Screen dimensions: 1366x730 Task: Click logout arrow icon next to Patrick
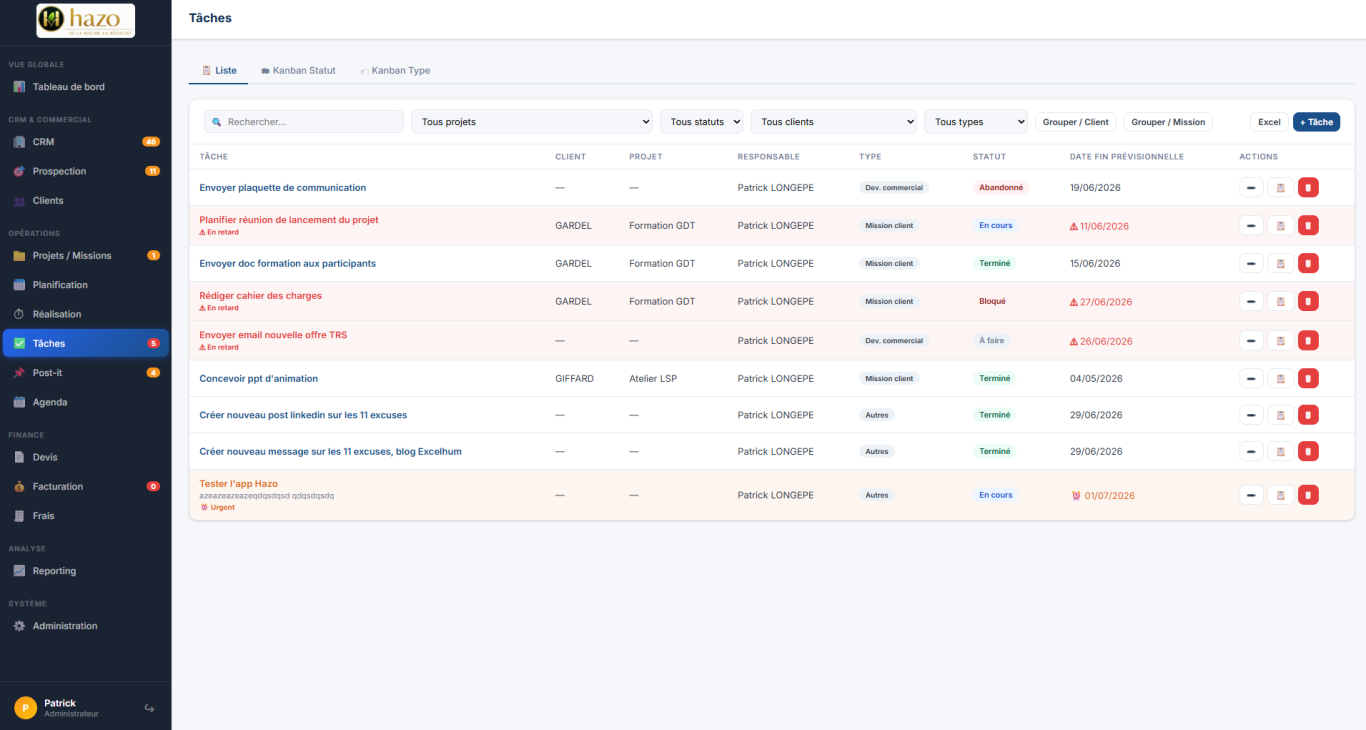pyautogui.click(x=149, y=708)
